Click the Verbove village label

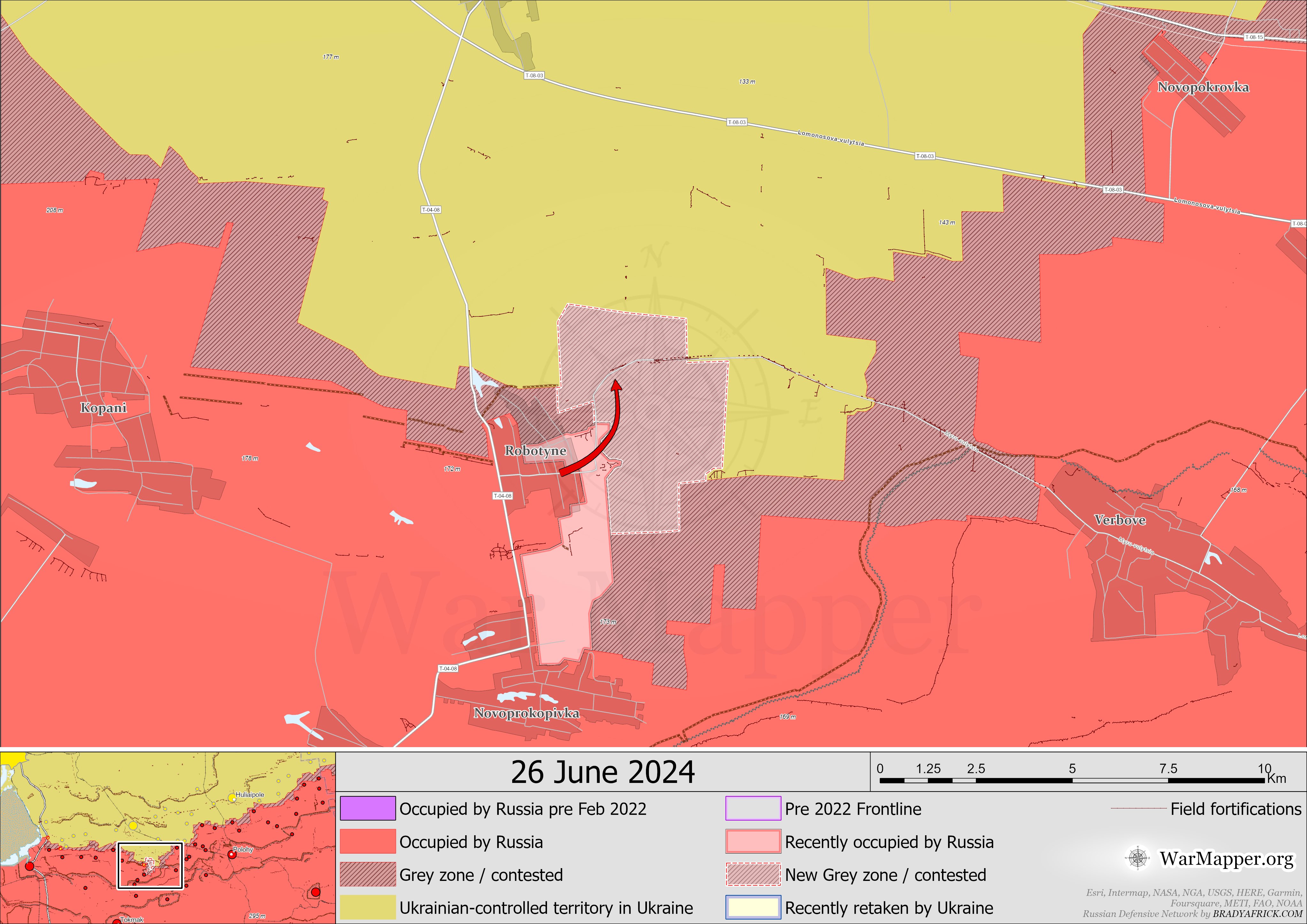click(1120, 520)
